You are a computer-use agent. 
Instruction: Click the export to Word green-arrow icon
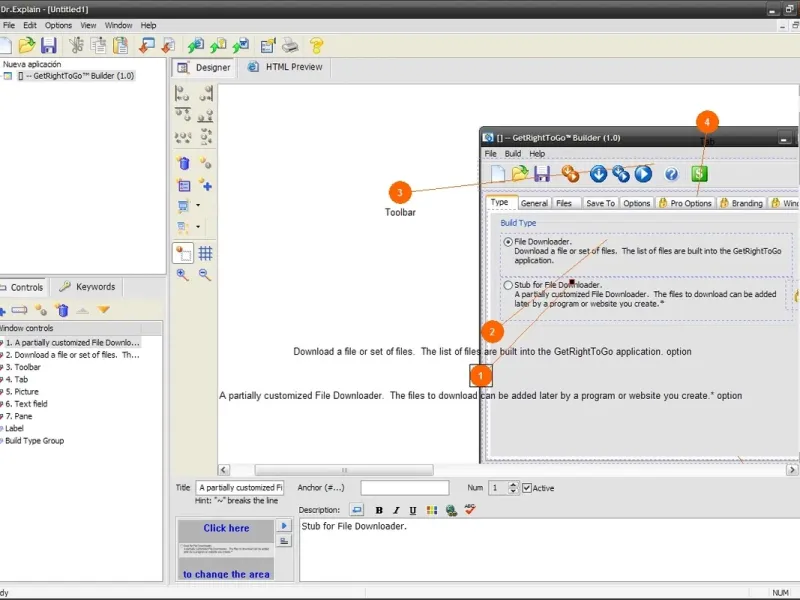[240, 45]
